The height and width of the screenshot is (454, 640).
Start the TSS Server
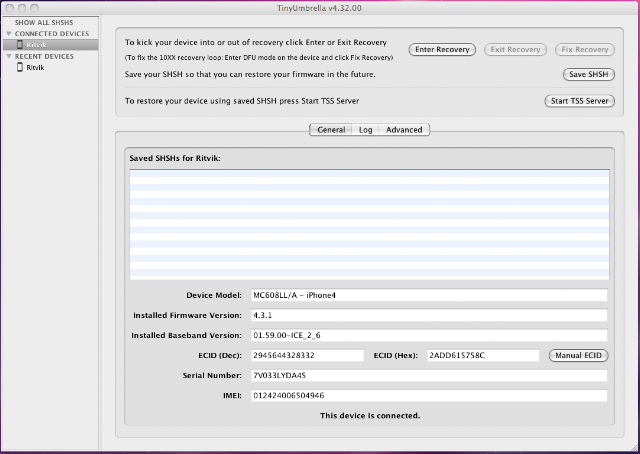[x=580, y=101]
